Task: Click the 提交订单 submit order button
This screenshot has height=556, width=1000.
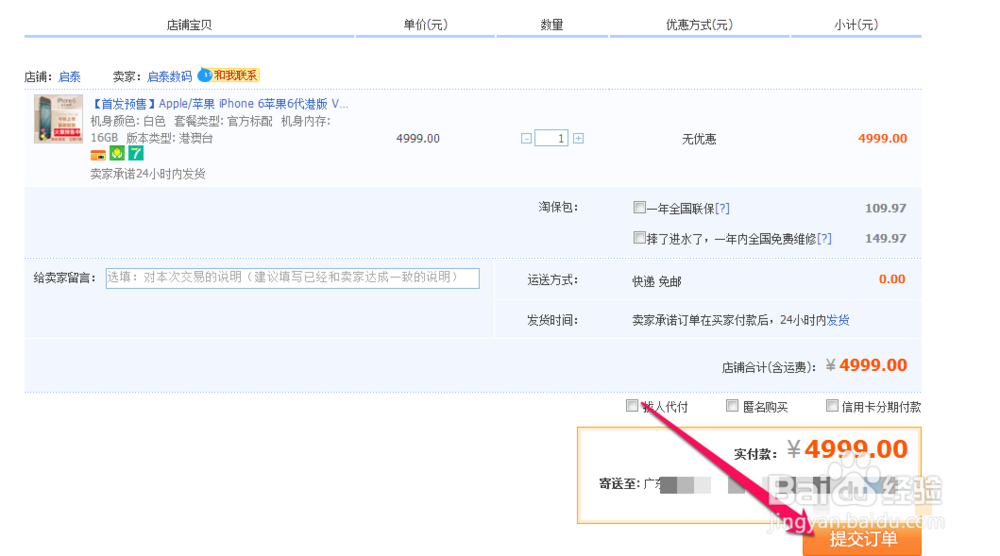Action: (x=862, y=539)
